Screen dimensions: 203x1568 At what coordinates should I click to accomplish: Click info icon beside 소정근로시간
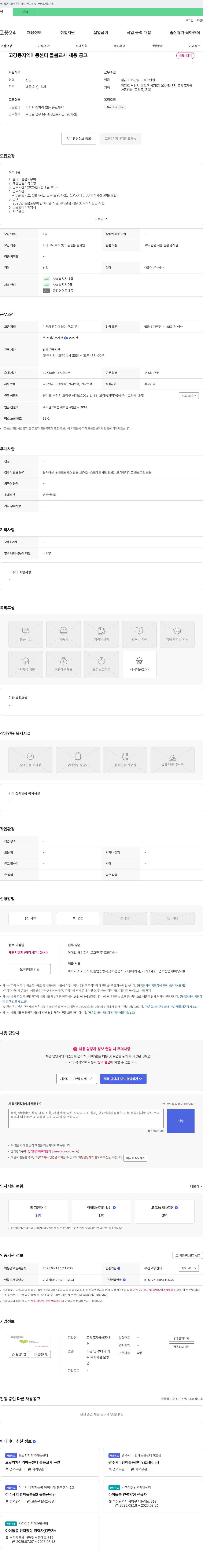65,338
